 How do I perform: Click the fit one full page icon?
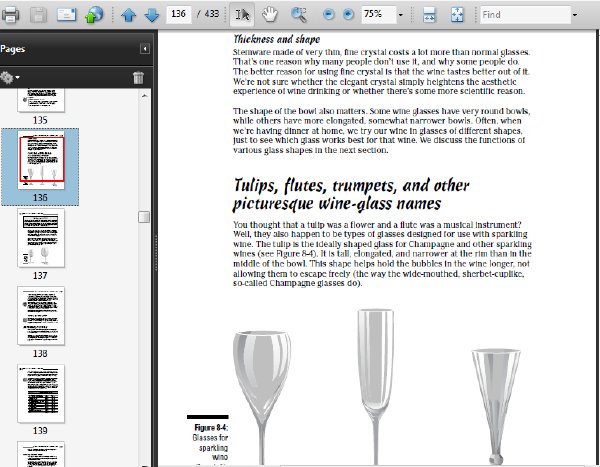coord(457,15)
